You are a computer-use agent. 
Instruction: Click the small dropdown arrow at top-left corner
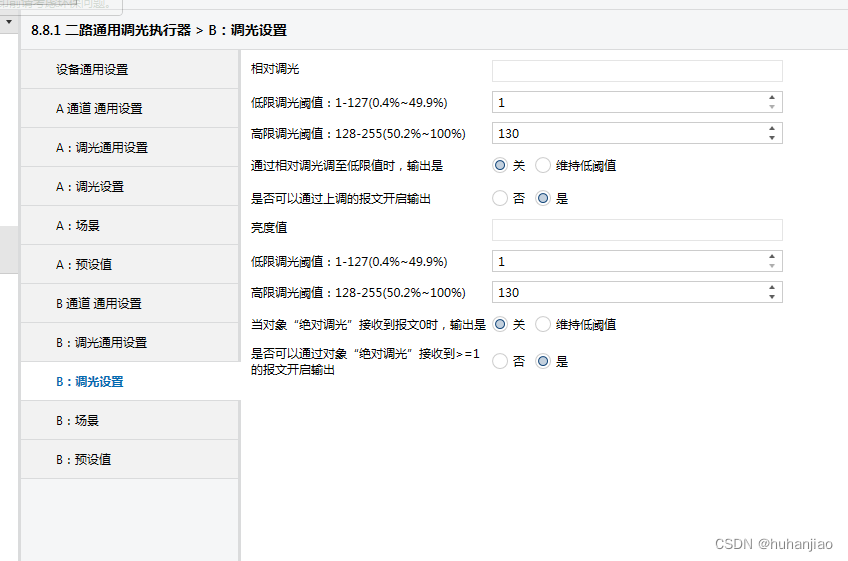(x=9, y=21)
